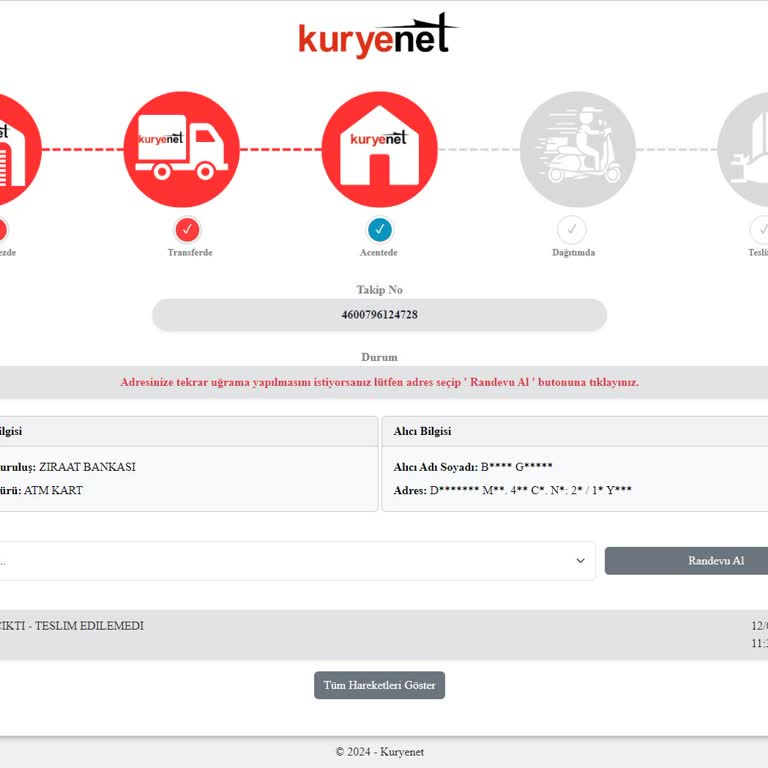Click the blue checkmark above Acentede
The image size is (768, 768).
pos(380,229)
